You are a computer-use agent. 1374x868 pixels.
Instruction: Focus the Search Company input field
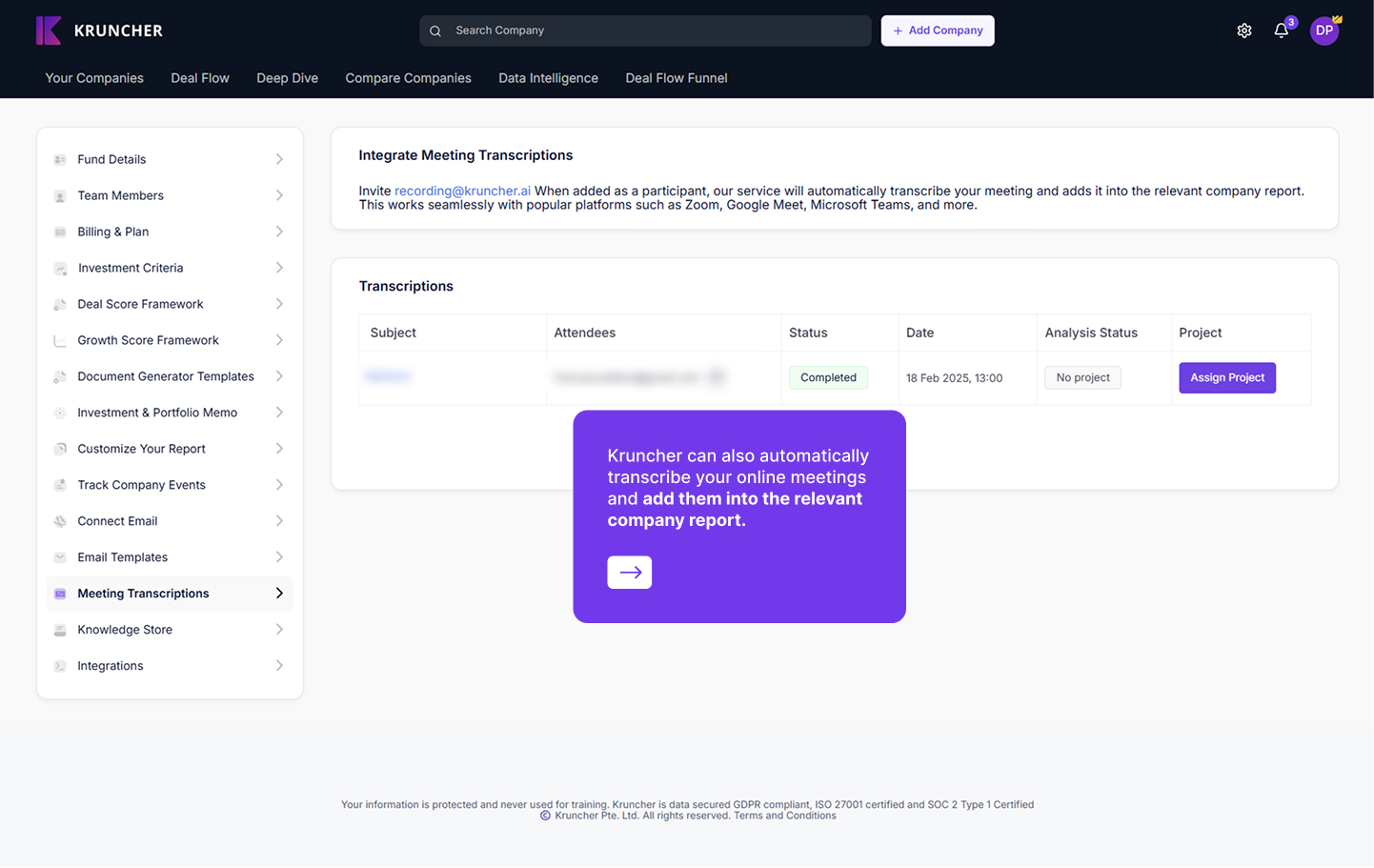point(657,30)
